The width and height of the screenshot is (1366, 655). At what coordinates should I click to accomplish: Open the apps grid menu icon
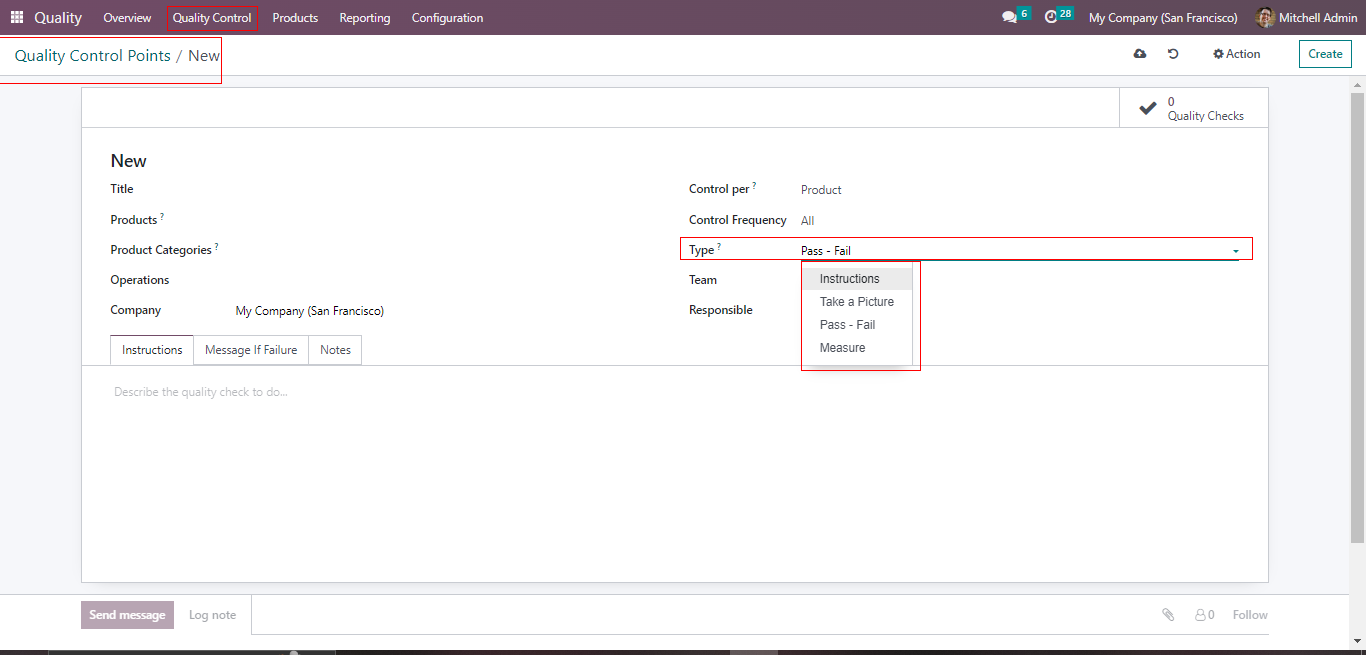tap(17, 17)
